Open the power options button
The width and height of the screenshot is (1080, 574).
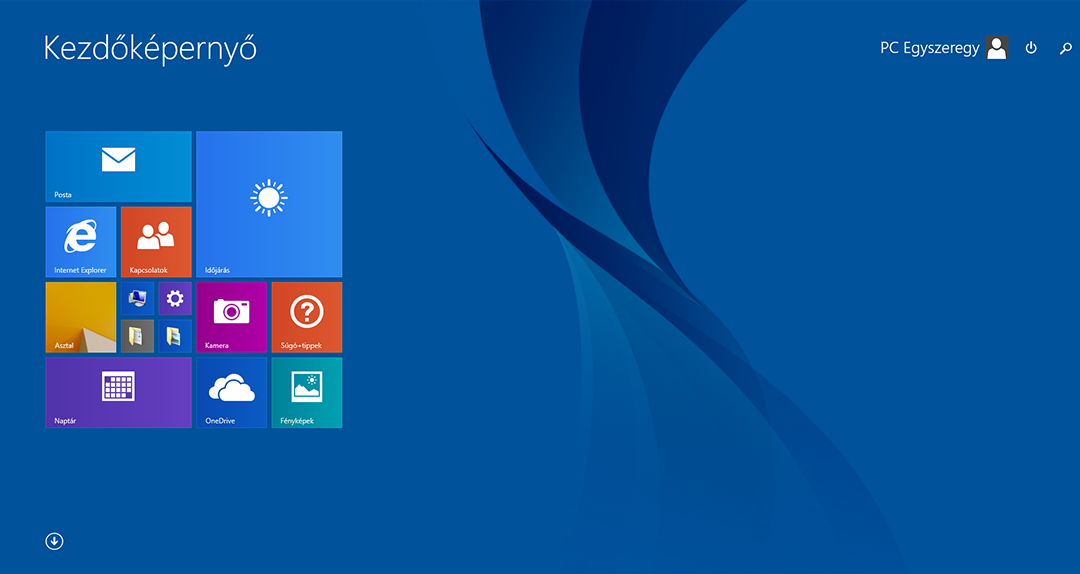(x=1031, y=48)
